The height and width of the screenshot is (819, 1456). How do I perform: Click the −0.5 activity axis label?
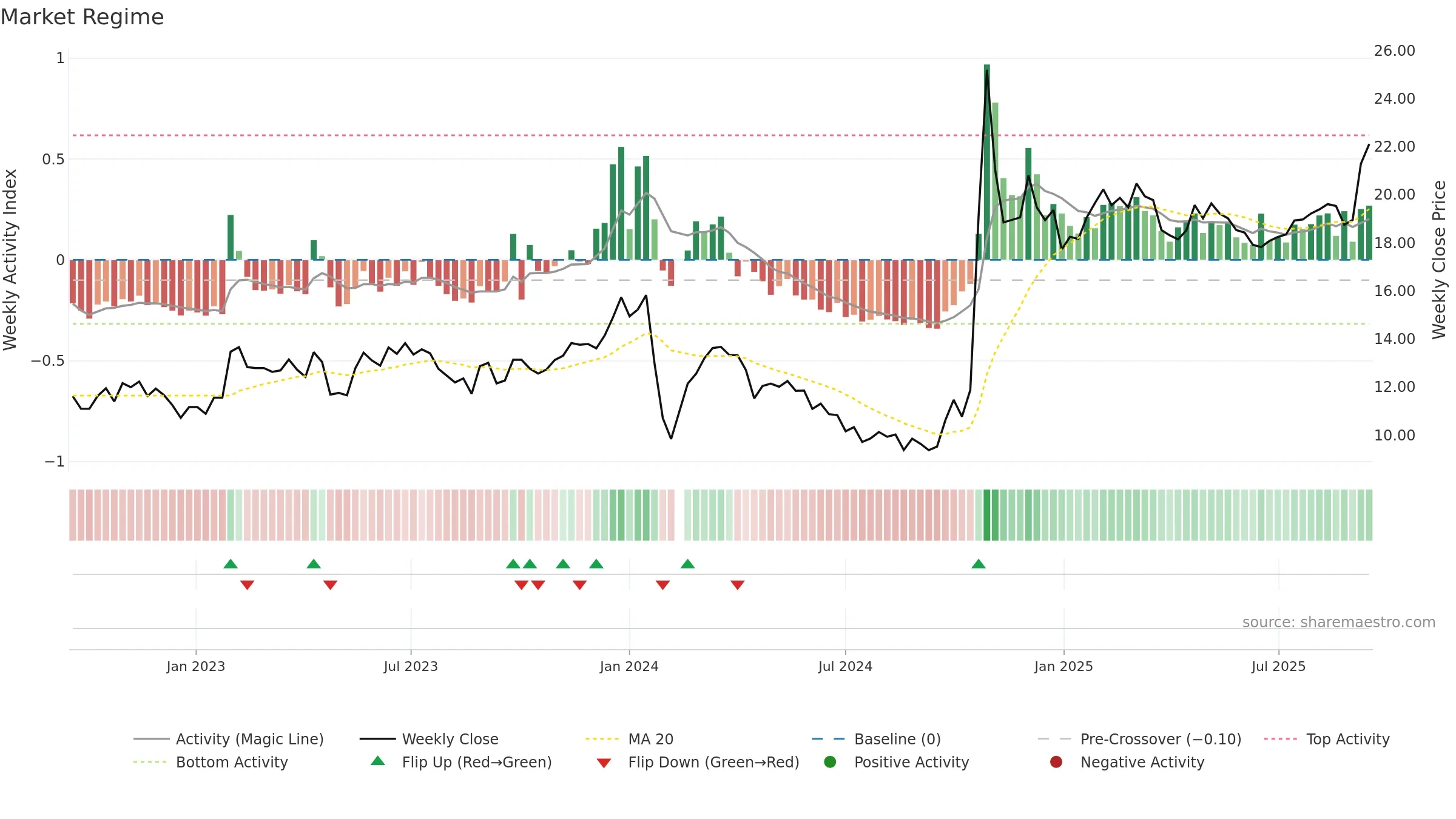click(47, 361)
